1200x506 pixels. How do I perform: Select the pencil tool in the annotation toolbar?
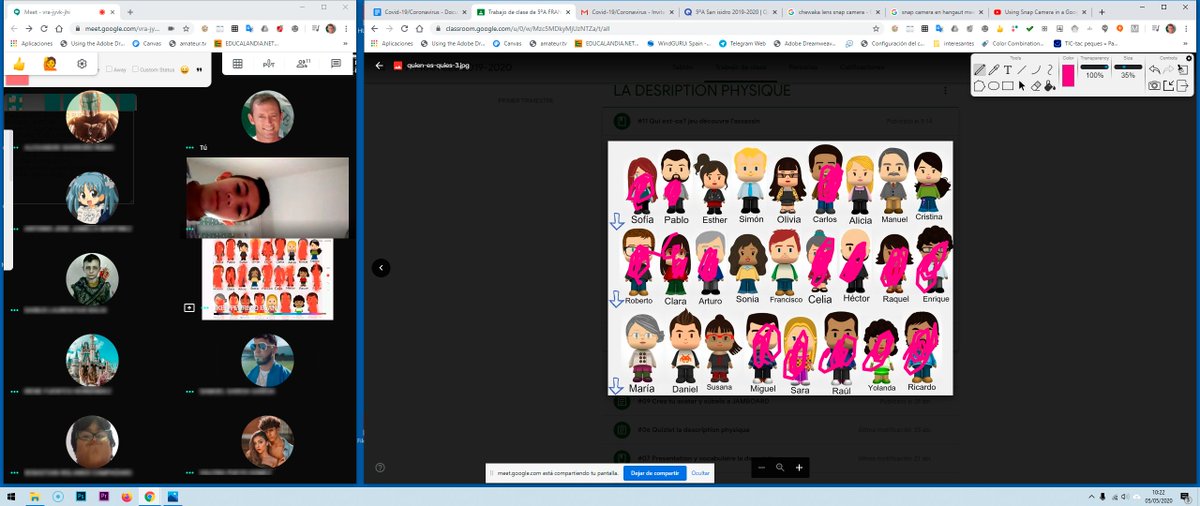tap(980, 70)
